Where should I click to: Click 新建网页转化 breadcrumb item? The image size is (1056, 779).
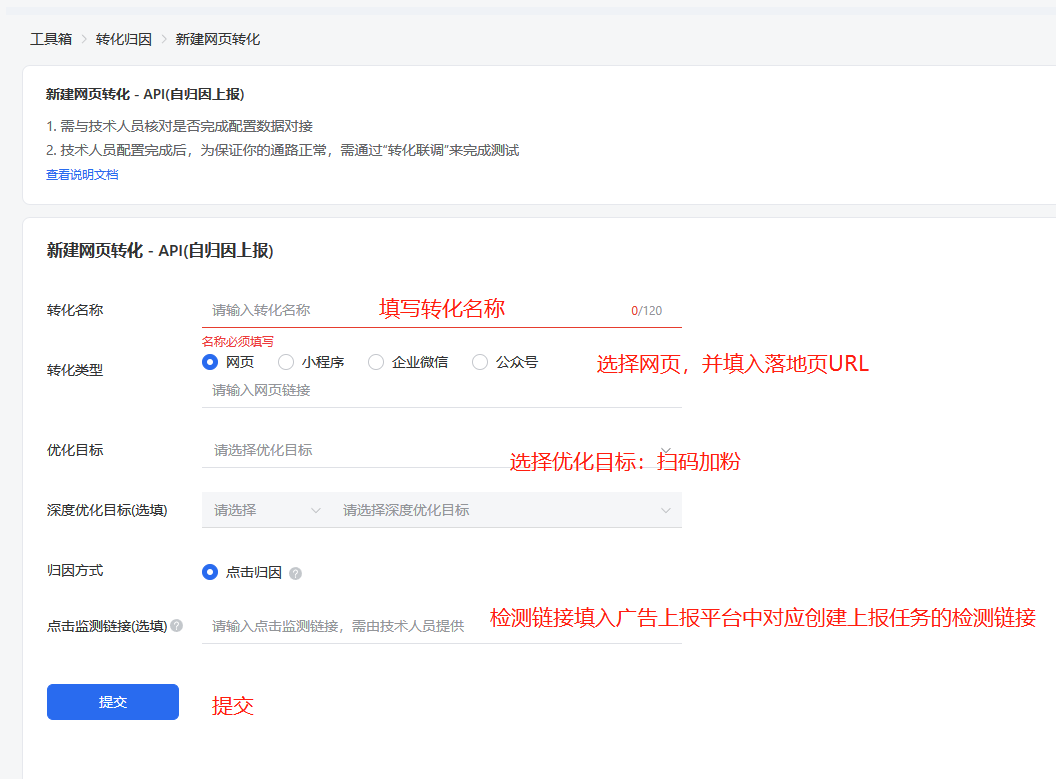point(218,39)
